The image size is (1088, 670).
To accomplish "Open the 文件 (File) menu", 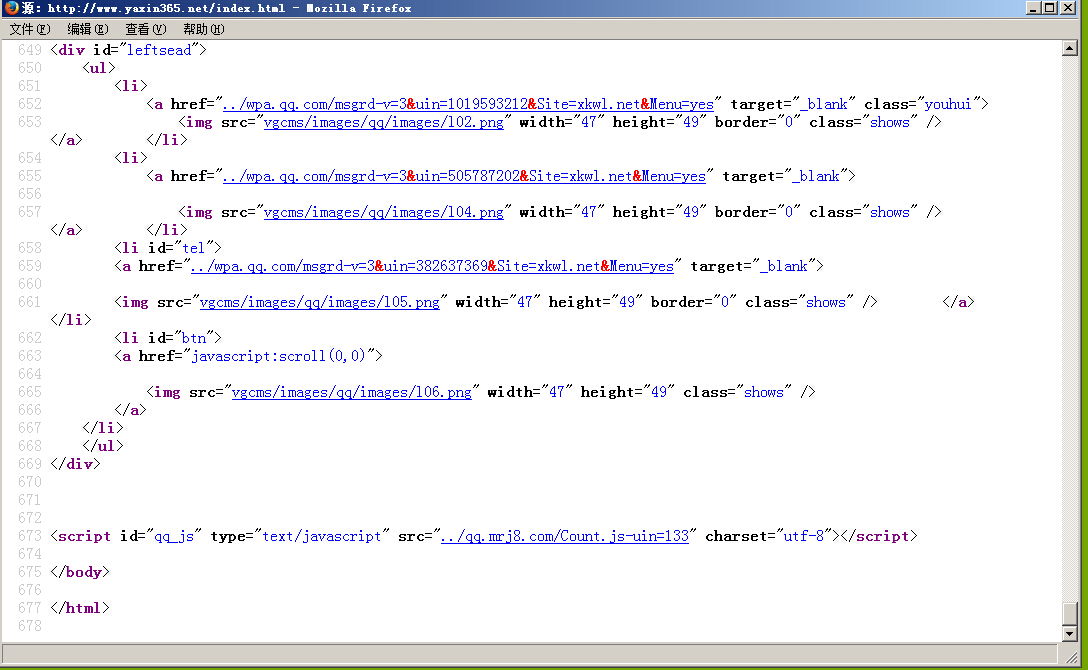I will [x=30, y=29].
